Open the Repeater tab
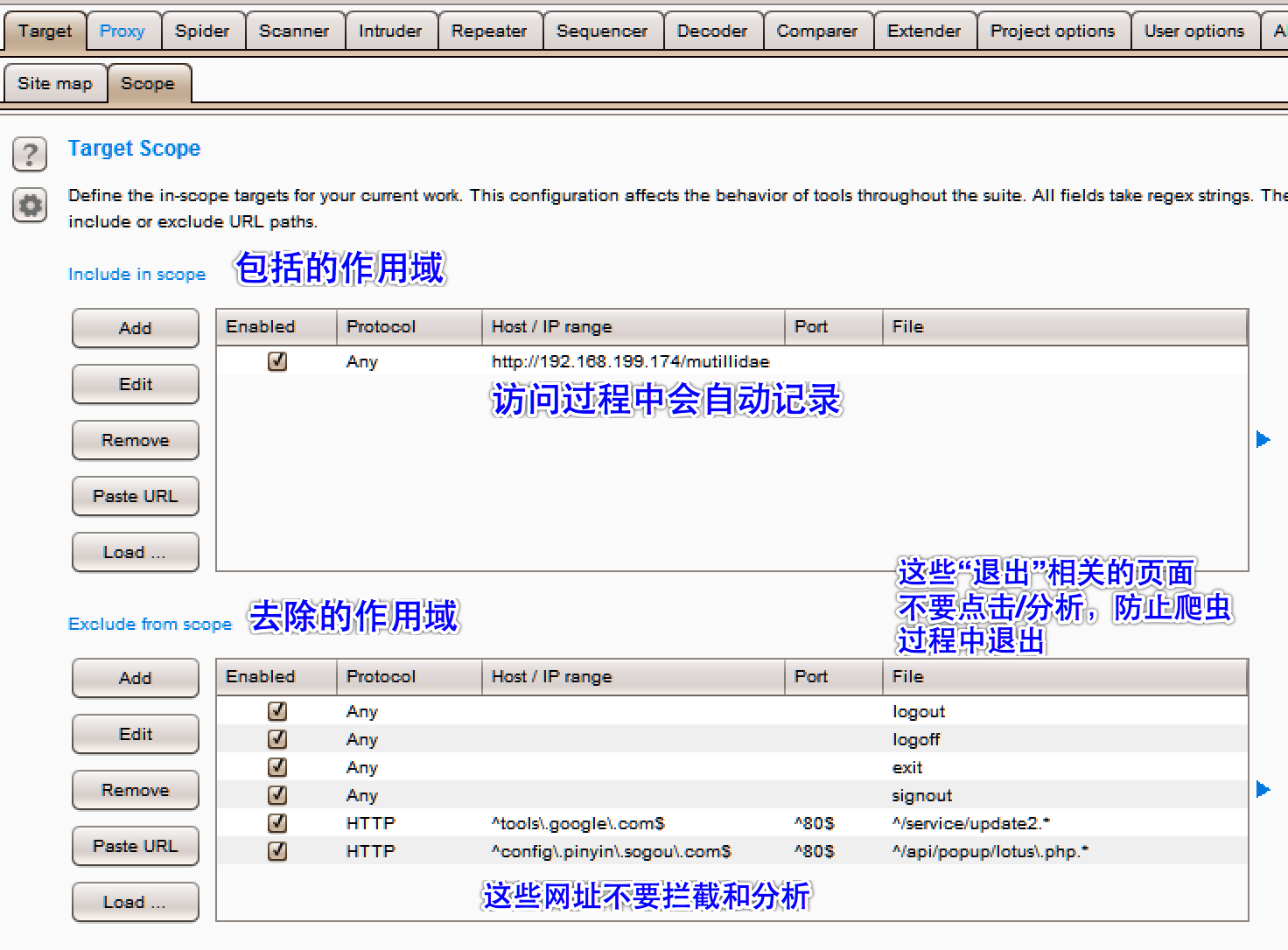1288x950 pixels. click(x=489, y=30)
